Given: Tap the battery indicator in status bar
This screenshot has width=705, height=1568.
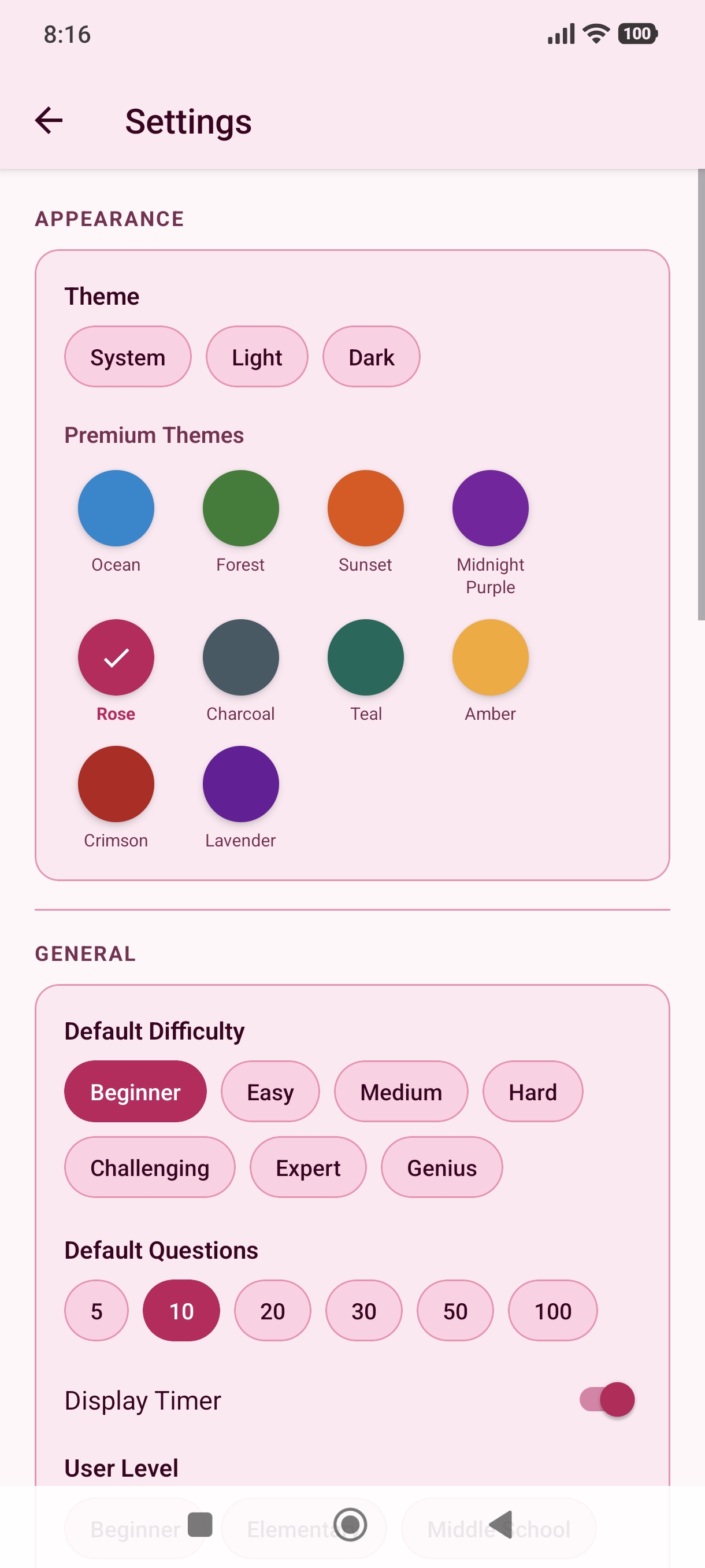Looking at the screenshot, I should tap(637, 34).
